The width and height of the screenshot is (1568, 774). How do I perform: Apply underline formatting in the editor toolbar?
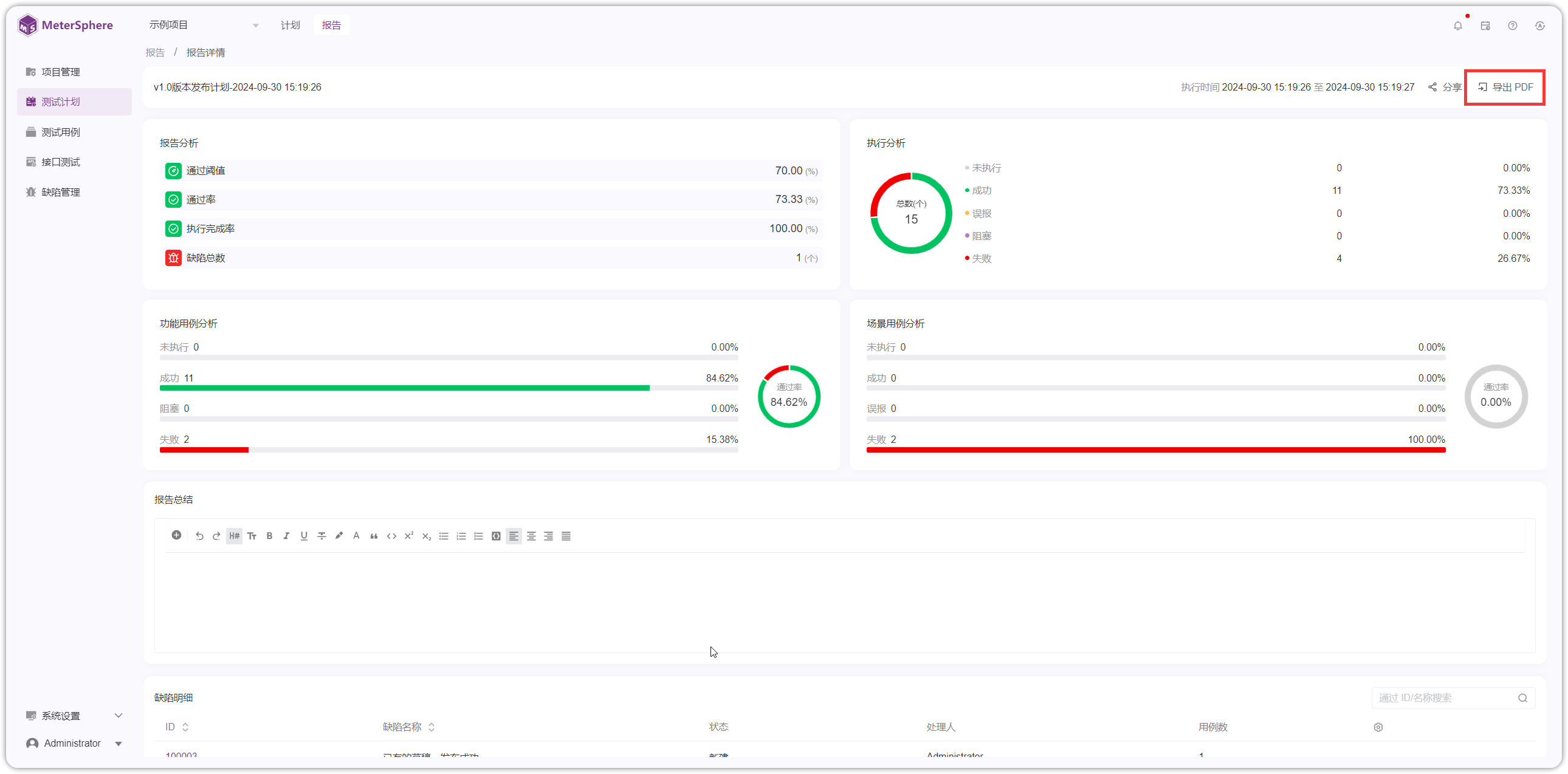[304, 536]
